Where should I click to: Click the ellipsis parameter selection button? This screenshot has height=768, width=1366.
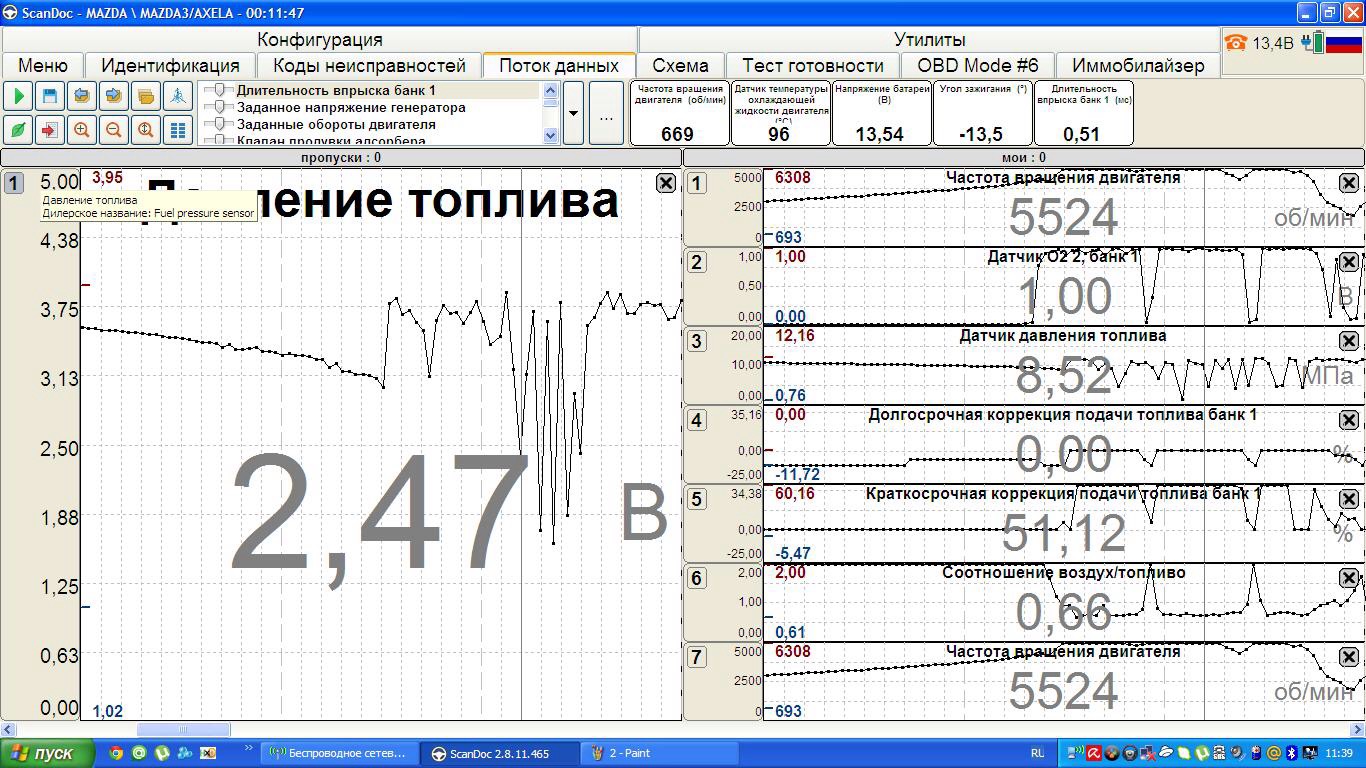point(606,113)
